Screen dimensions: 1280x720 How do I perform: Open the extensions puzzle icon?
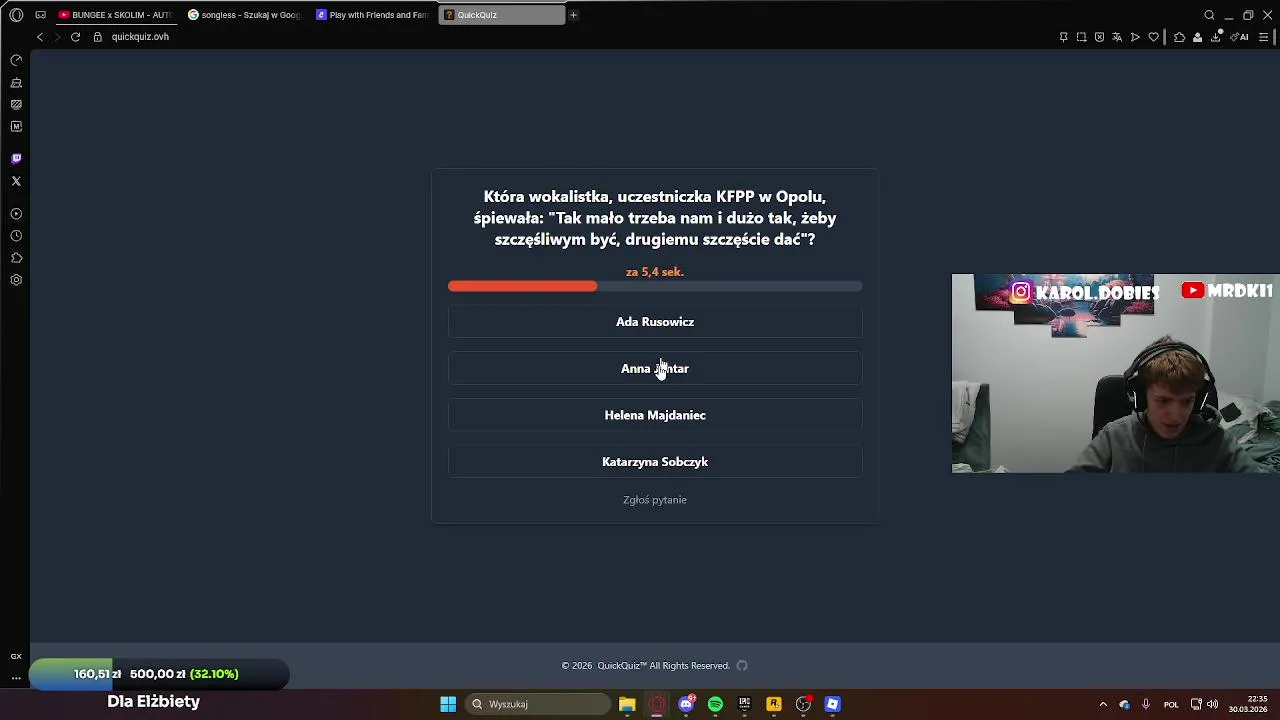point(1179,37)
